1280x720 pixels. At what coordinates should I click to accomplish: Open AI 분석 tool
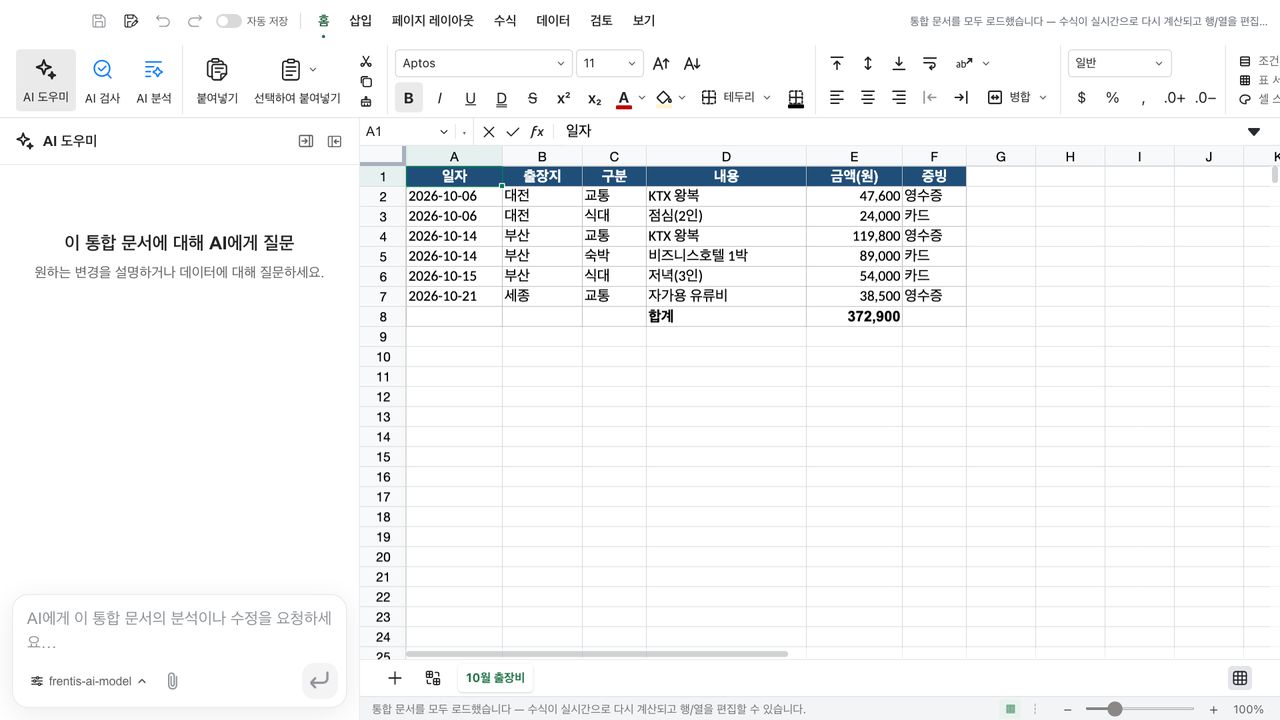pos(154,80)
